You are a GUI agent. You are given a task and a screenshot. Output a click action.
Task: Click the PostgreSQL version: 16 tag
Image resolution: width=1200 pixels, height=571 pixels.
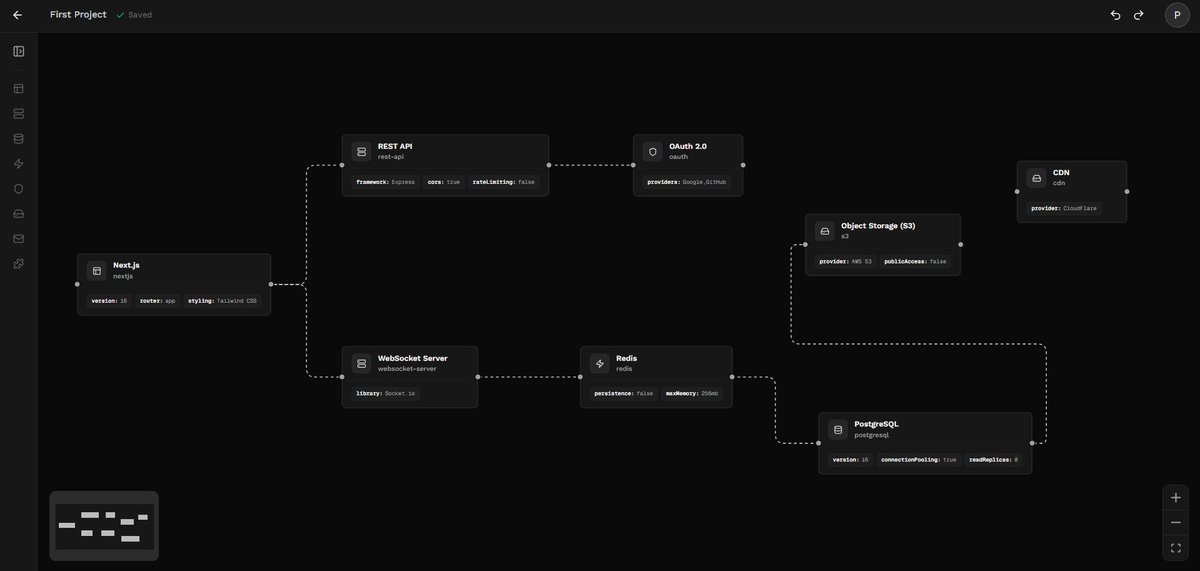[x=850, y=459]
